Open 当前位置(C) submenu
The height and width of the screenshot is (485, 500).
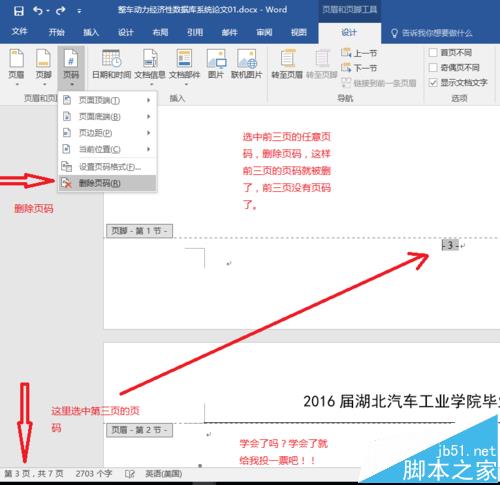107,149
